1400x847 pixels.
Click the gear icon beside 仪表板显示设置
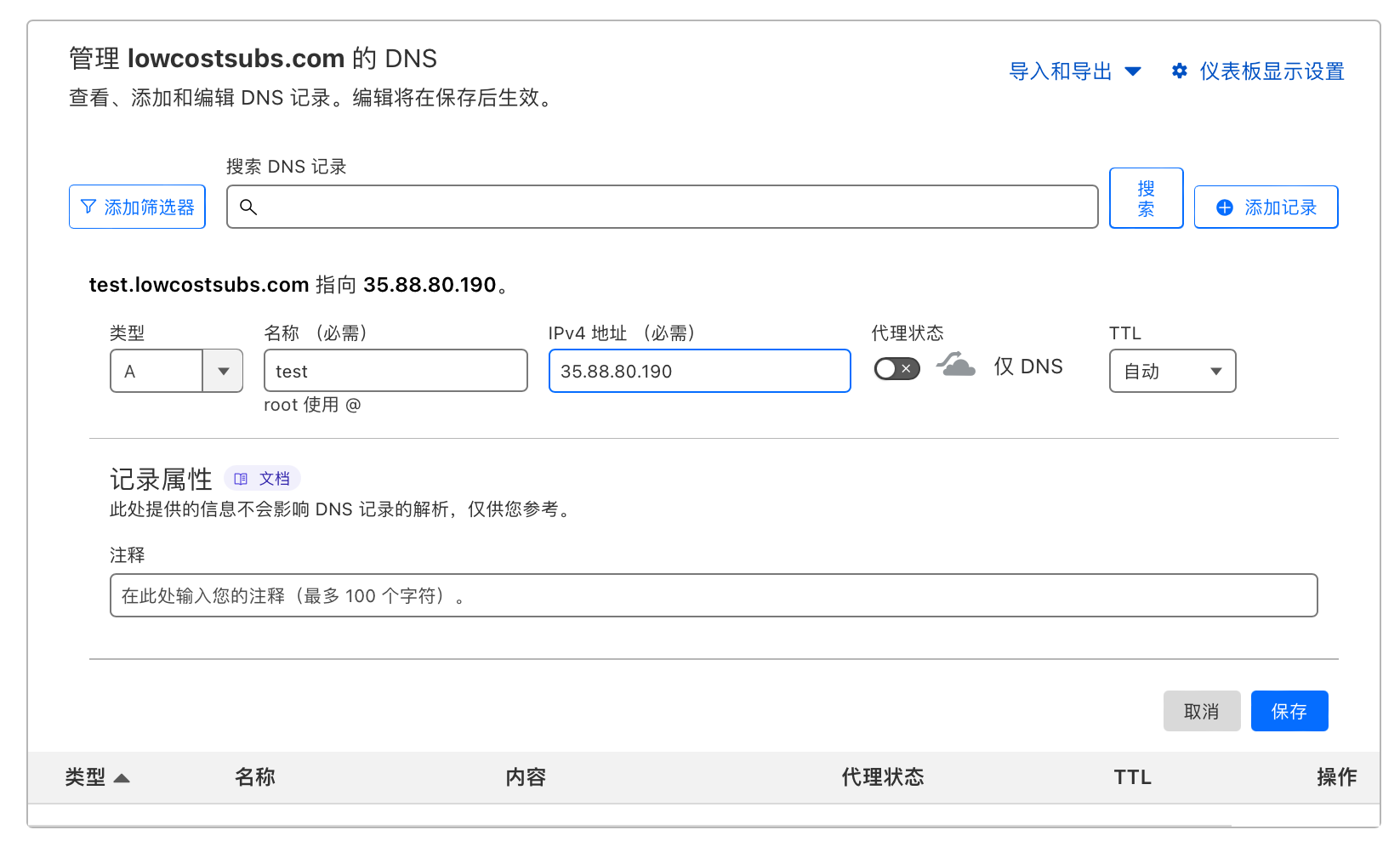(1179, 71)
